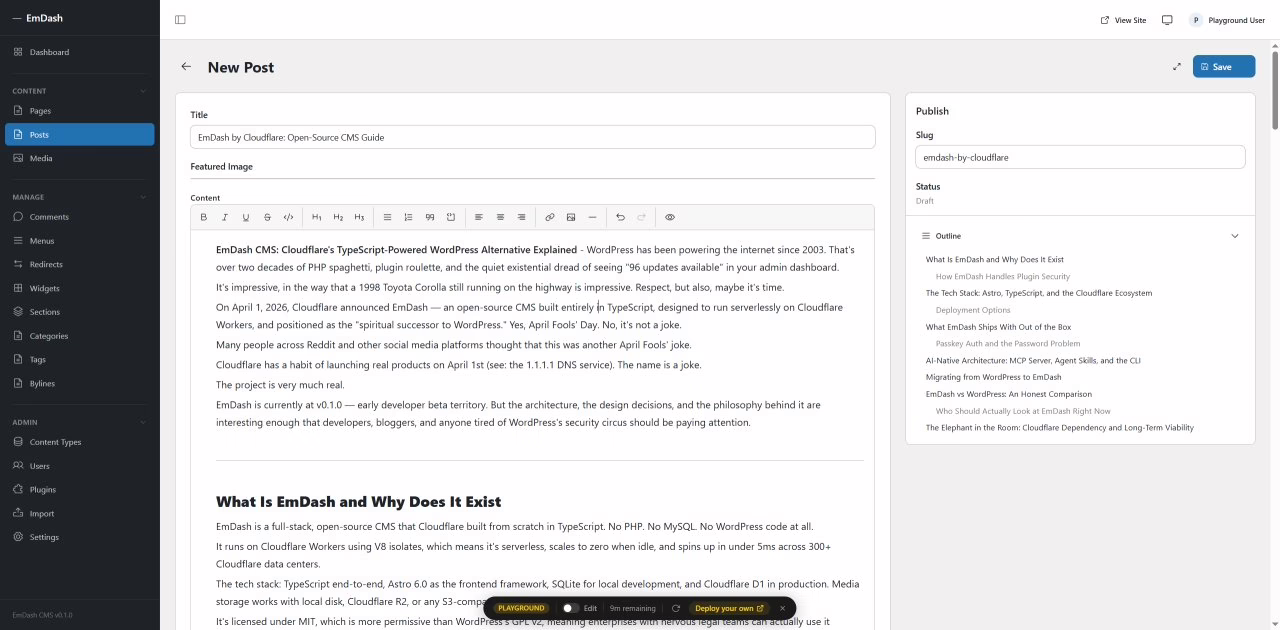Open Widgets in the sidebar
Screen dimensions: 1280x630
(x=80, y=288)
